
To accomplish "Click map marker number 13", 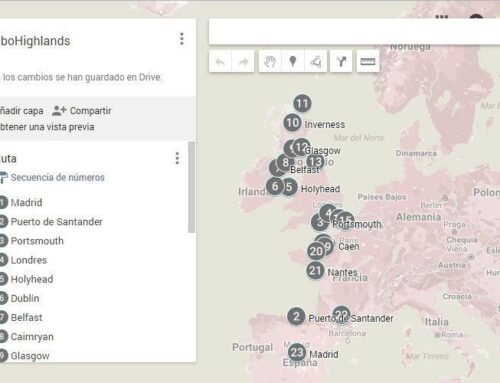I will [x=315, y=162].
